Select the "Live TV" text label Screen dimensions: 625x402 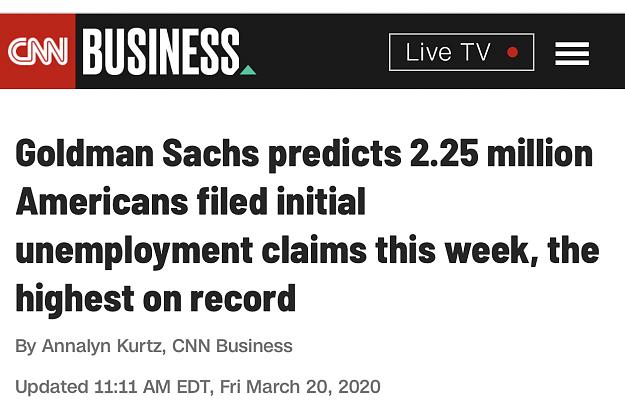click(x=448, y=52)
